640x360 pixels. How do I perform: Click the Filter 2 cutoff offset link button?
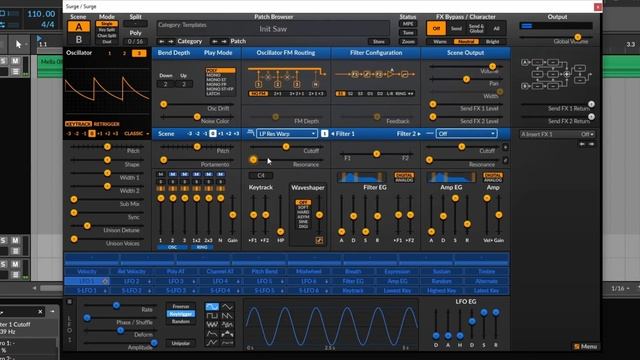[505, 147]
